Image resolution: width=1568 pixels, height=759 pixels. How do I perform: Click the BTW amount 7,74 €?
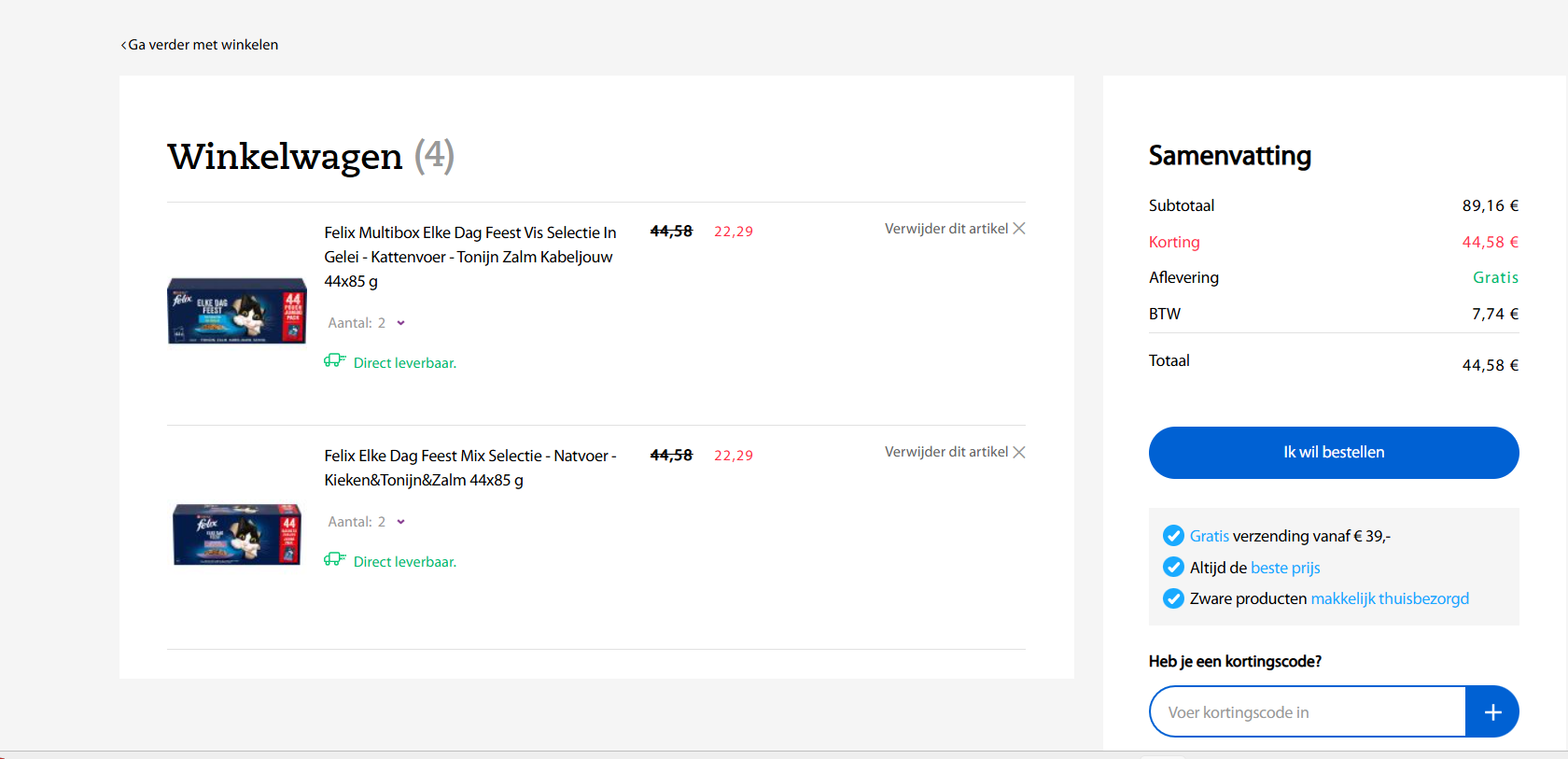point(1495,314)
